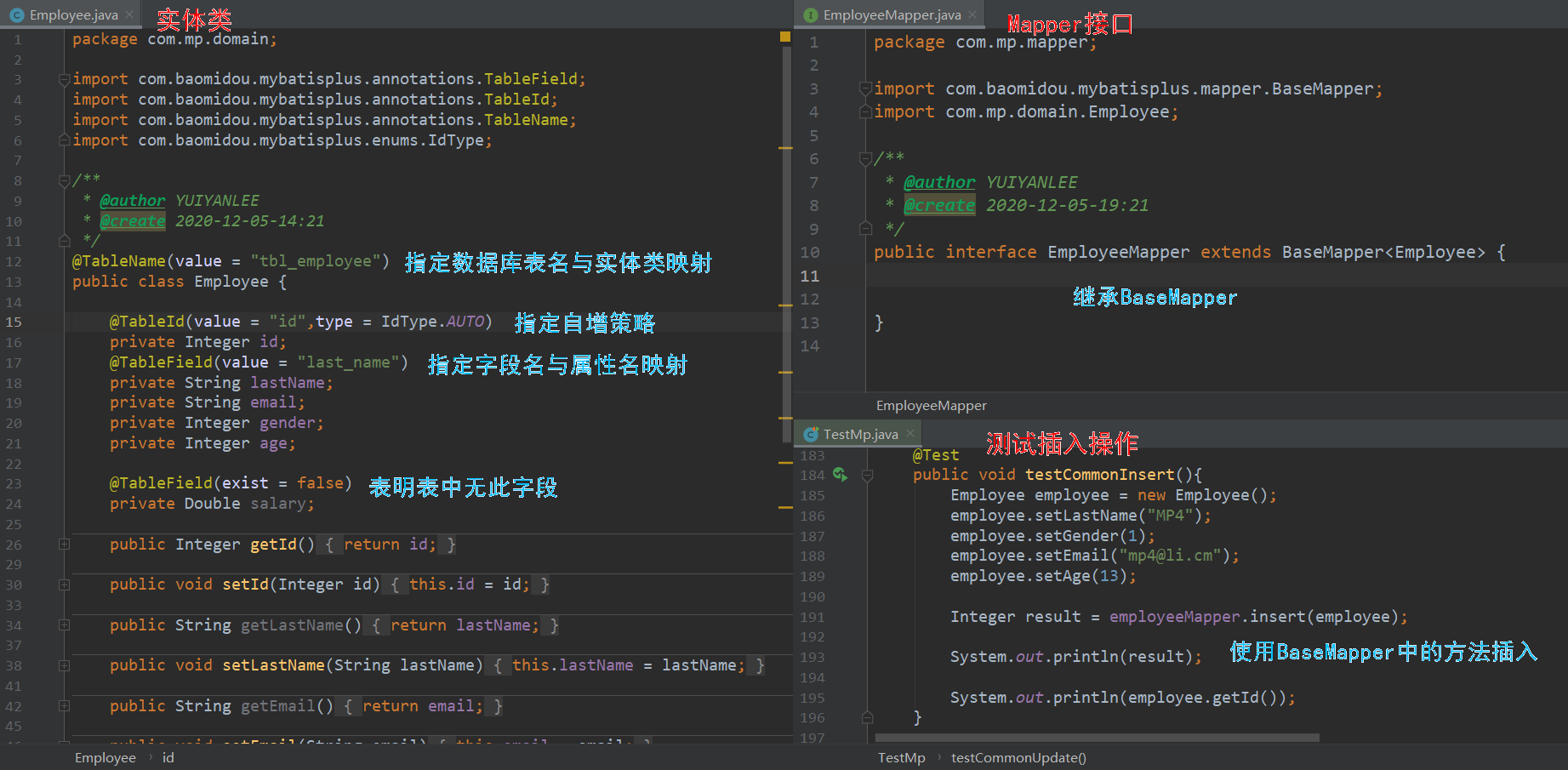Click the class icon on Employee.java tab
This screenshot has width=1568, height=770.
pyautogui.click(x=17, y=14)
